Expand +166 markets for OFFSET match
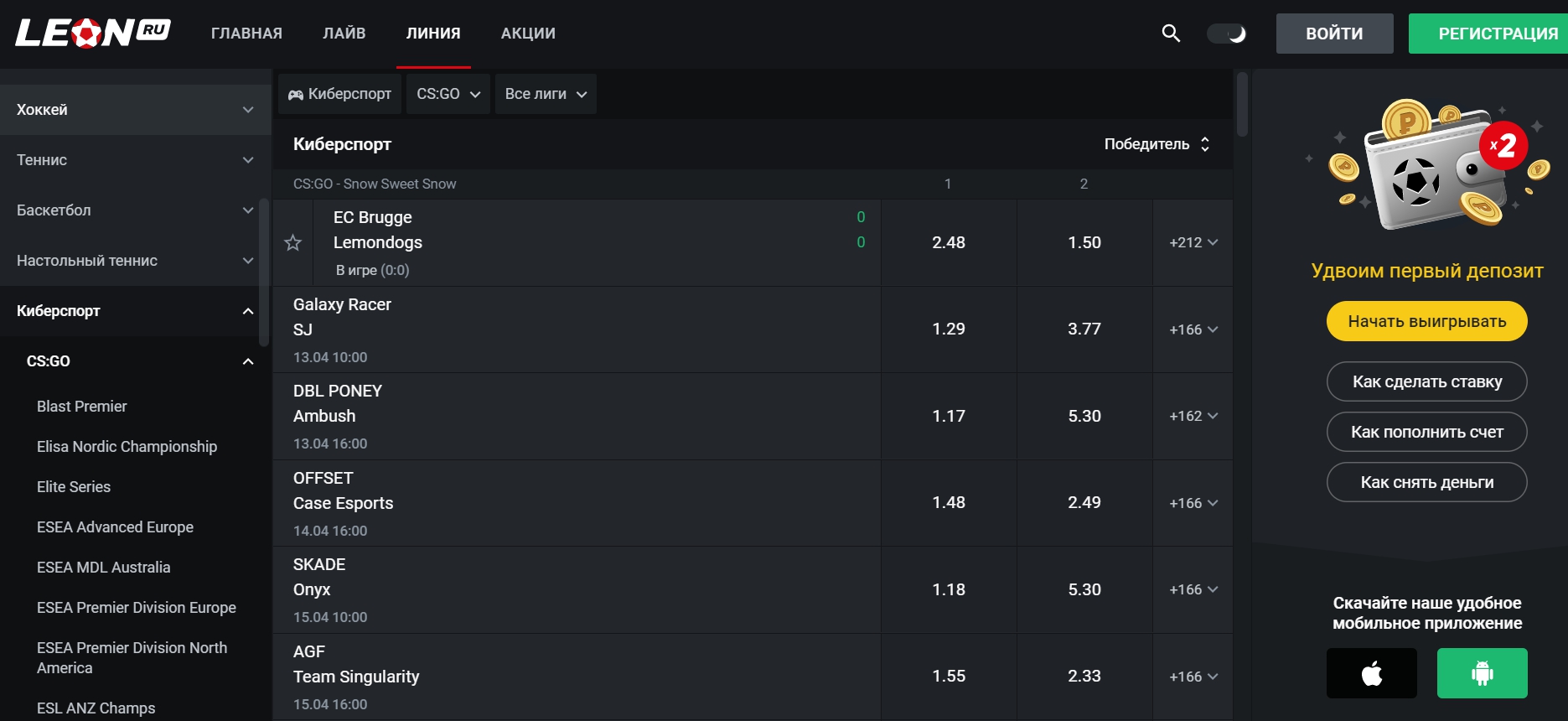 click(x=1193, y=503)
